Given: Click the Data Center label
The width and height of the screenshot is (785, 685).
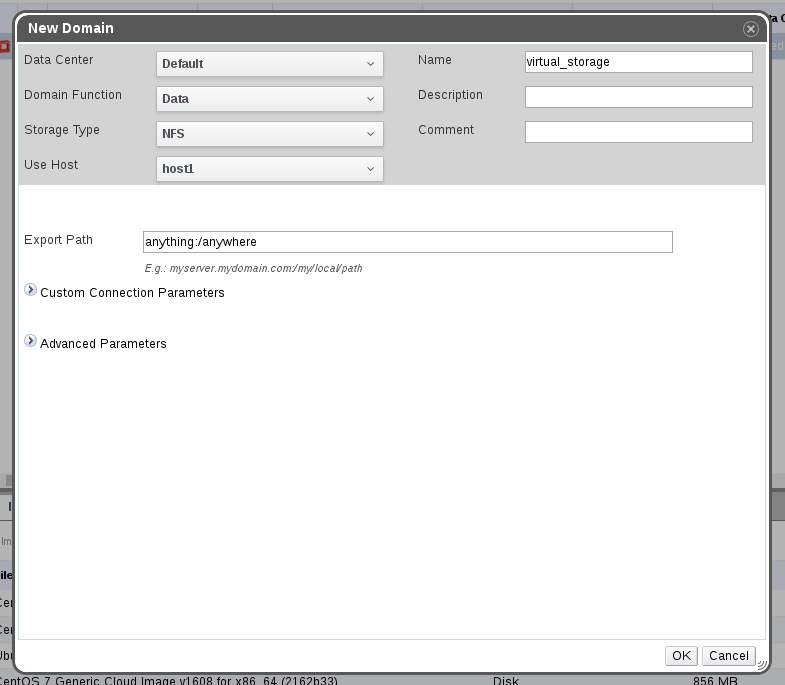Looking at the screenshot, I should 58,60.
